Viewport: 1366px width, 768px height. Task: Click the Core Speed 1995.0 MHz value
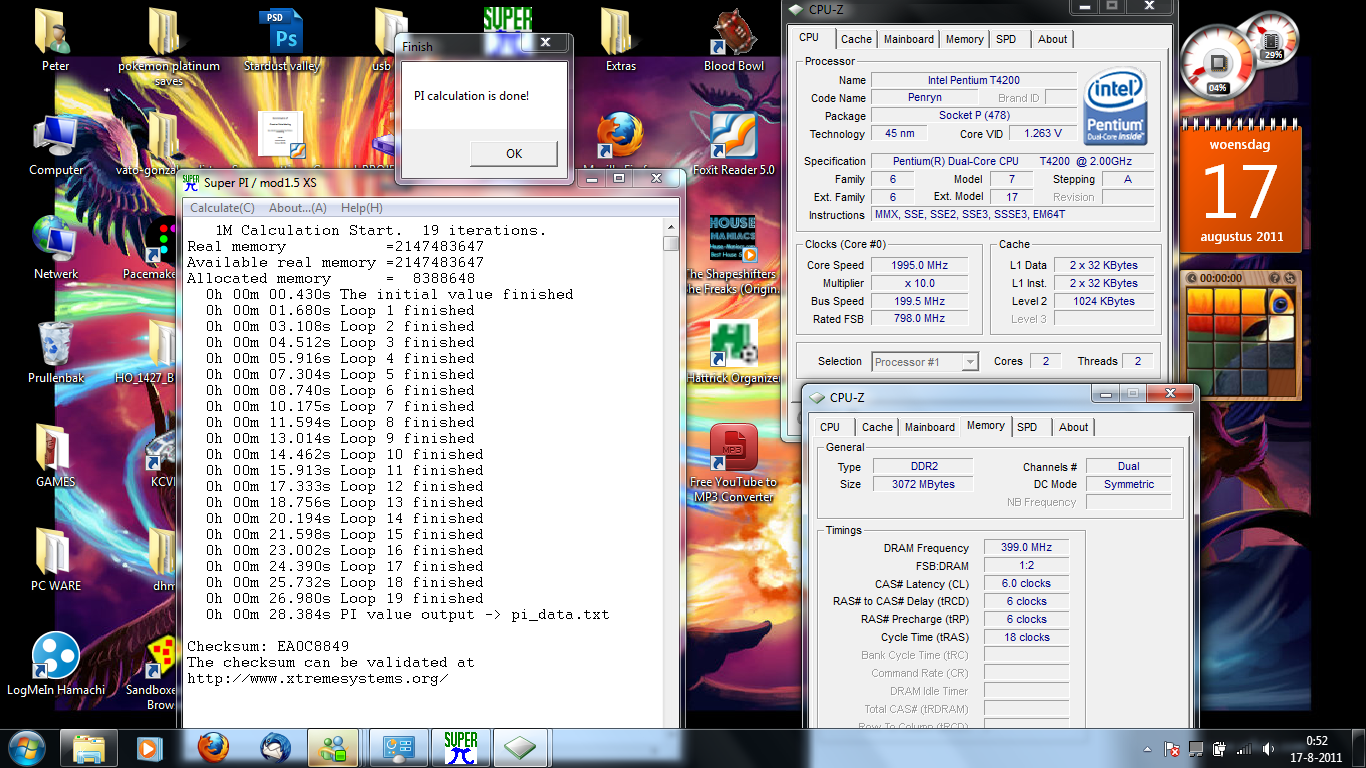918,265
